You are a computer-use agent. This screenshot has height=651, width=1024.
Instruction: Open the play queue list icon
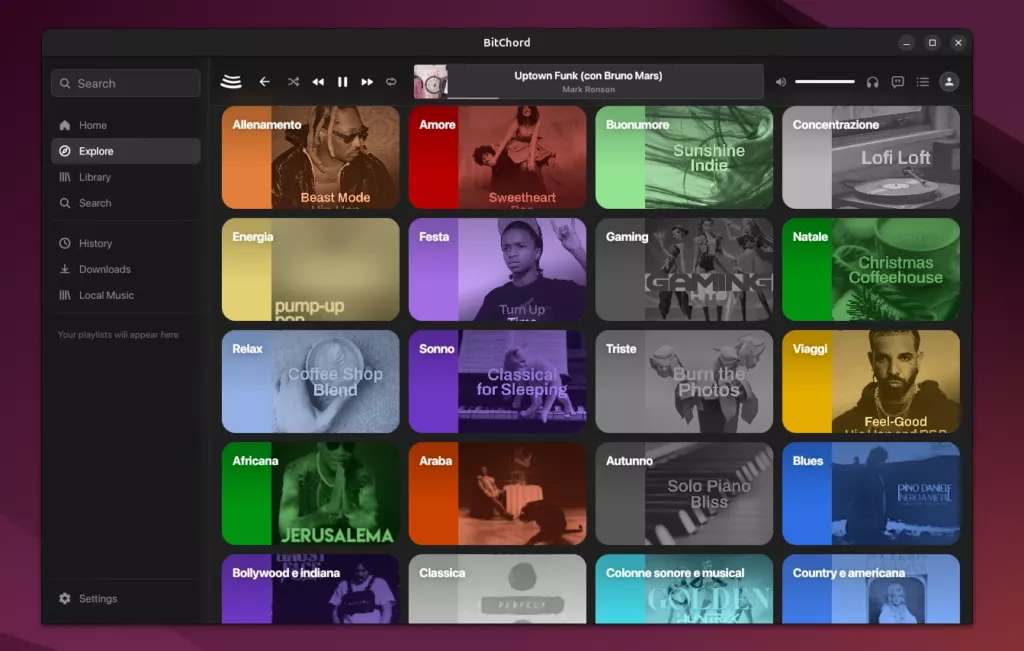click(923, 82)
